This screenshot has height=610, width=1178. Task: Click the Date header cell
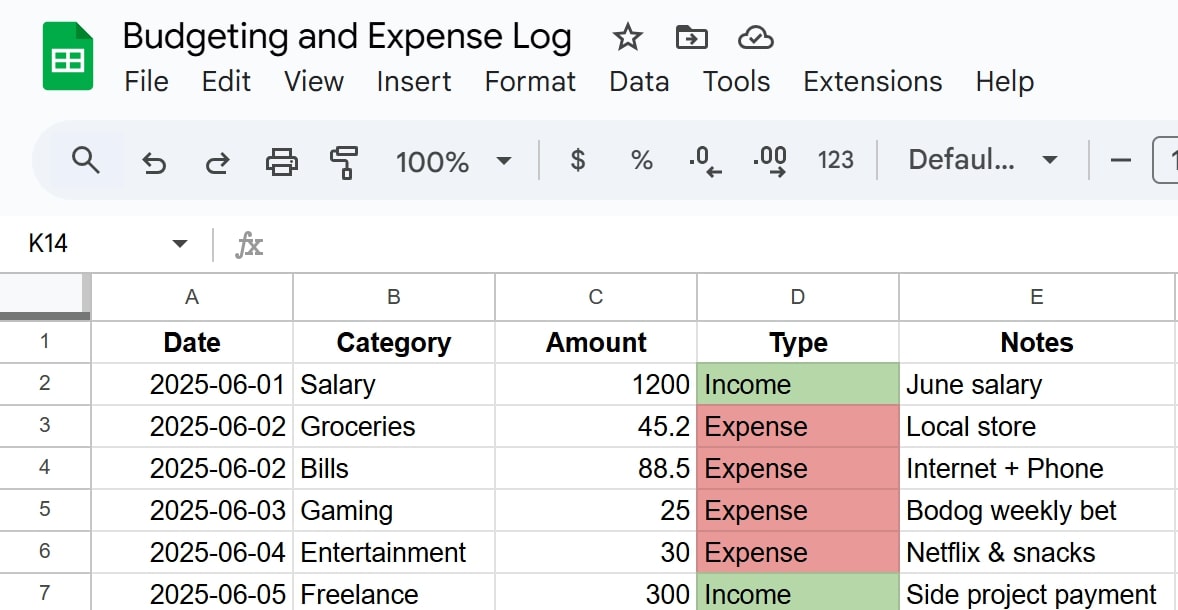click(192, 343)
